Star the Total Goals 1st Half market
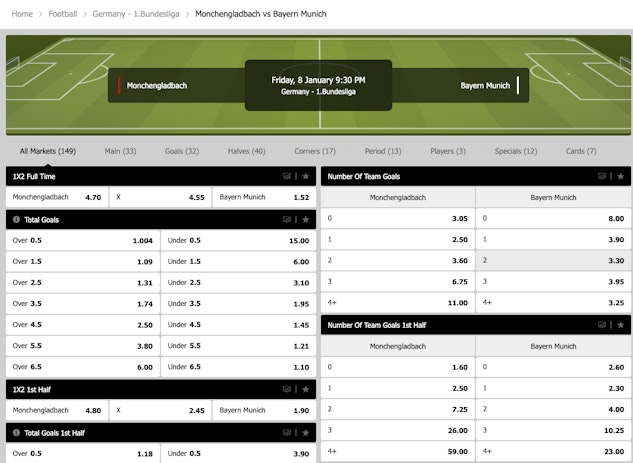Image resolution: width=633 pixels, height=463 pixels. (x=306, y=433)
